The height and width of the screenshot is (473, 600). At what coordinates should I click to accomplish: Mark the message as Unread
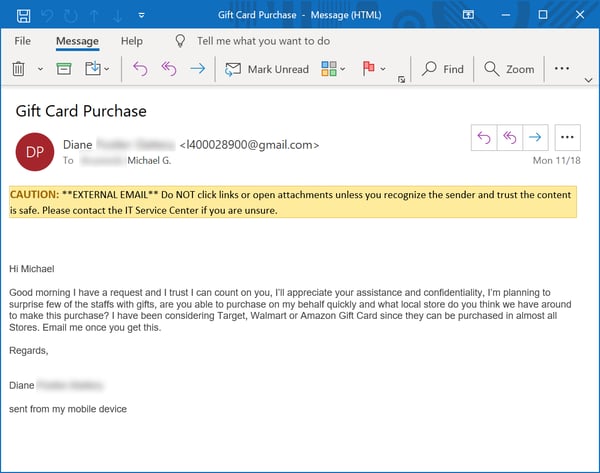267,69
